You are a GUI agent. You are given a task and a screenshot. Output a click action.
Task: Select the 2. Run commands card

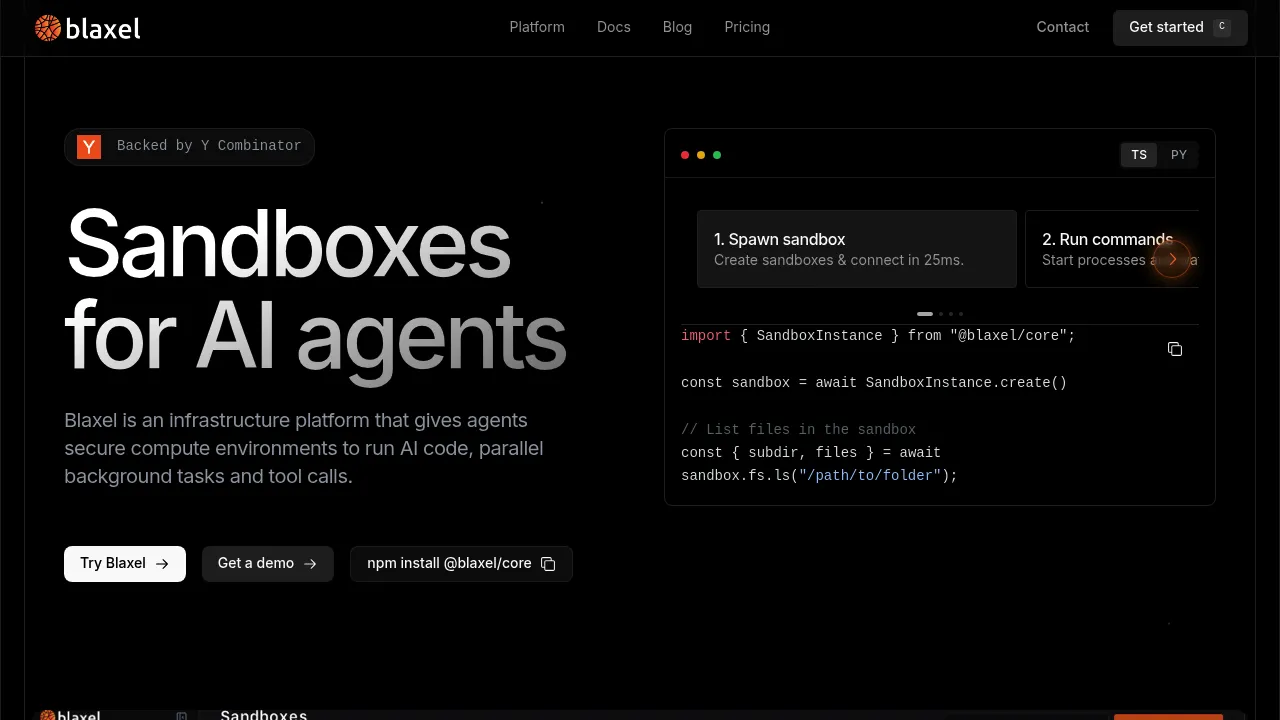(1112, 249)
